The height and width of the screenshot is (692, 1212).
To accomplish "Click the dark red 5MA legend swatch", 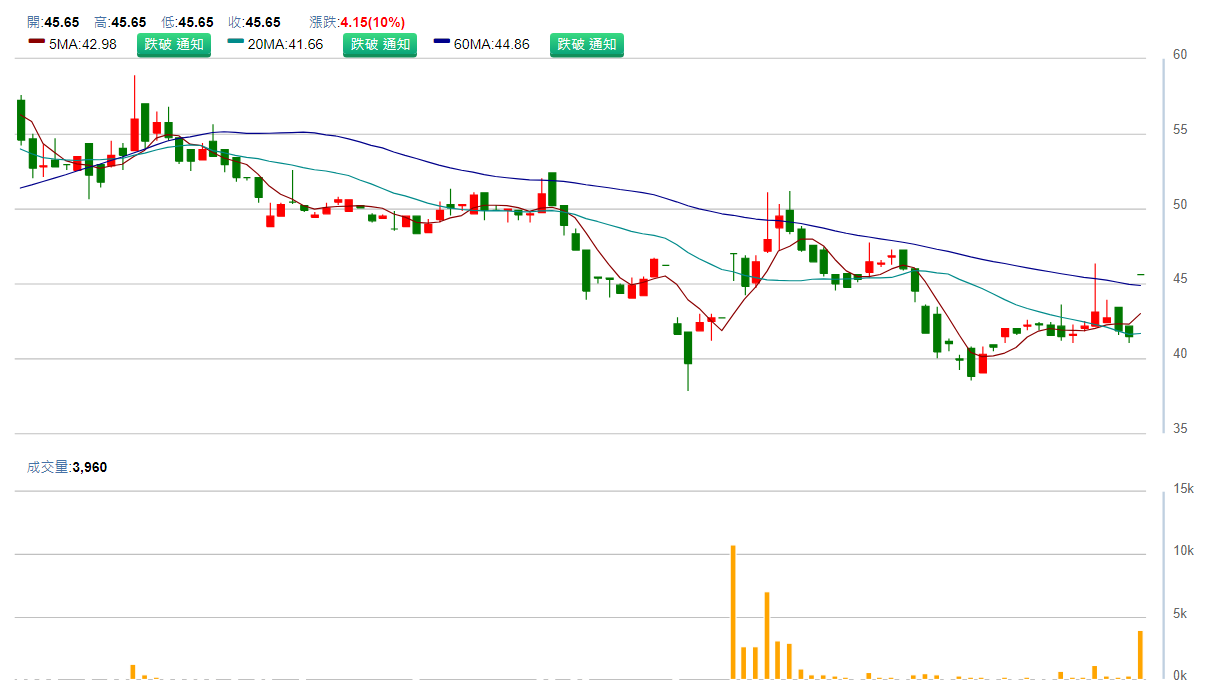I will tap(37, 43).
